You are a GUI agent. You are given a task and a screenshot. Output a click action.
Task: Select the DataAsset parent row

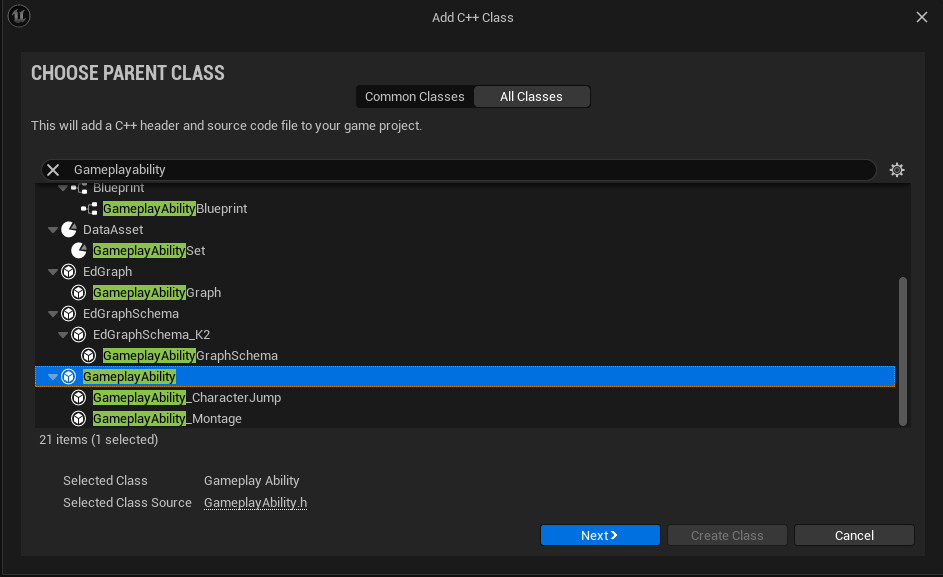[x=465, y=230]
